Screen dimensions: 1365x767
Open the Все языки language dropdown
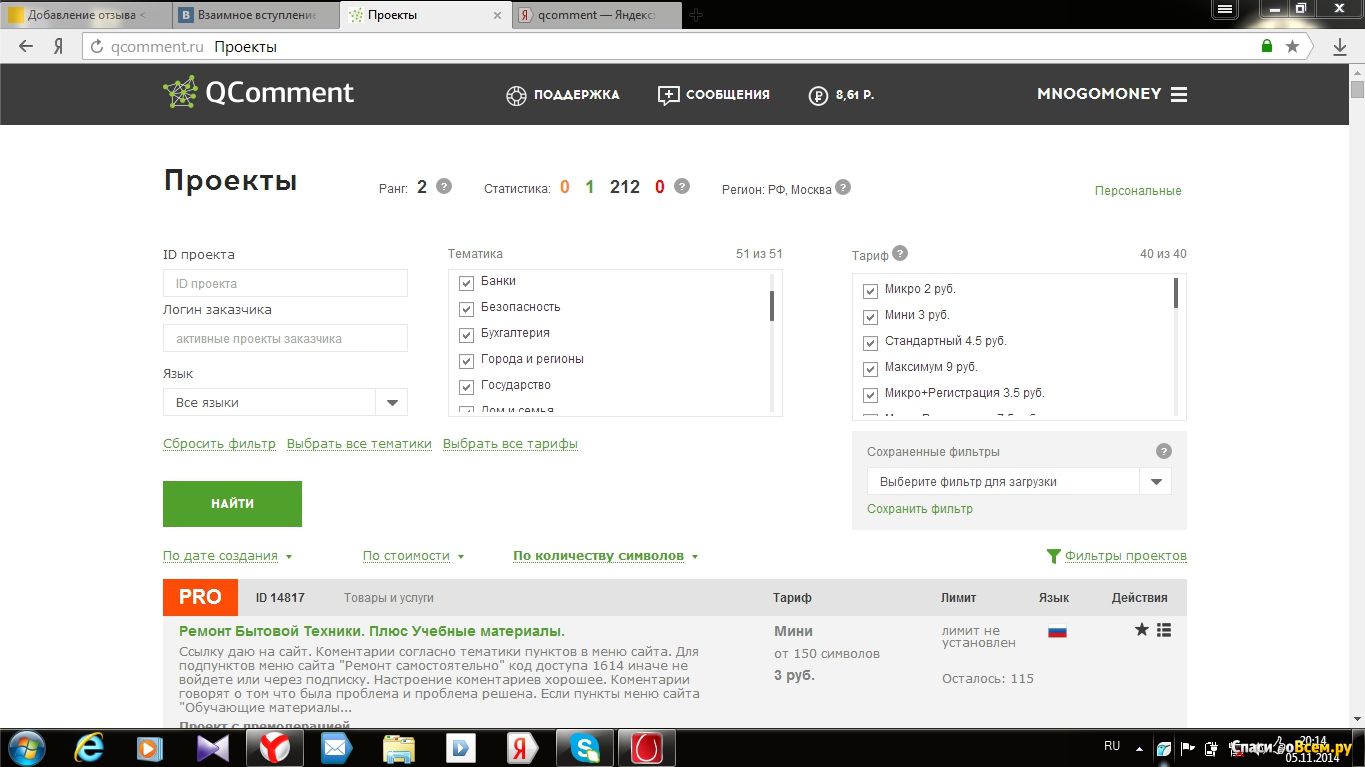click(285, 402)
